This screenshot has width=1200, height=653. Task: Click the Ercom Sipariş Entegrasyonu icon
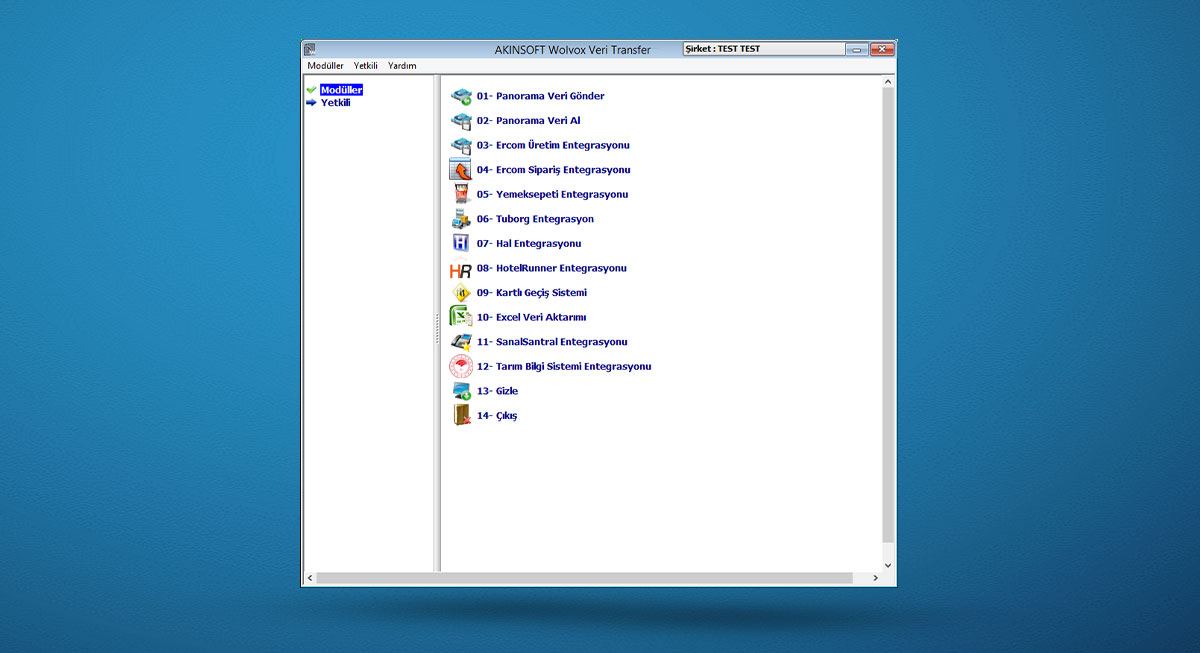(460, 170)
